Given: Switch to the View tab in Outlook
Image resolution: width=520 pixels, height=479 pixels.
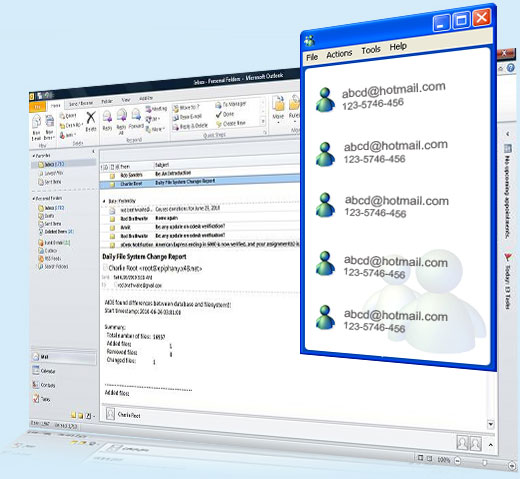Looking at the screenshot, I should [126, 100].
